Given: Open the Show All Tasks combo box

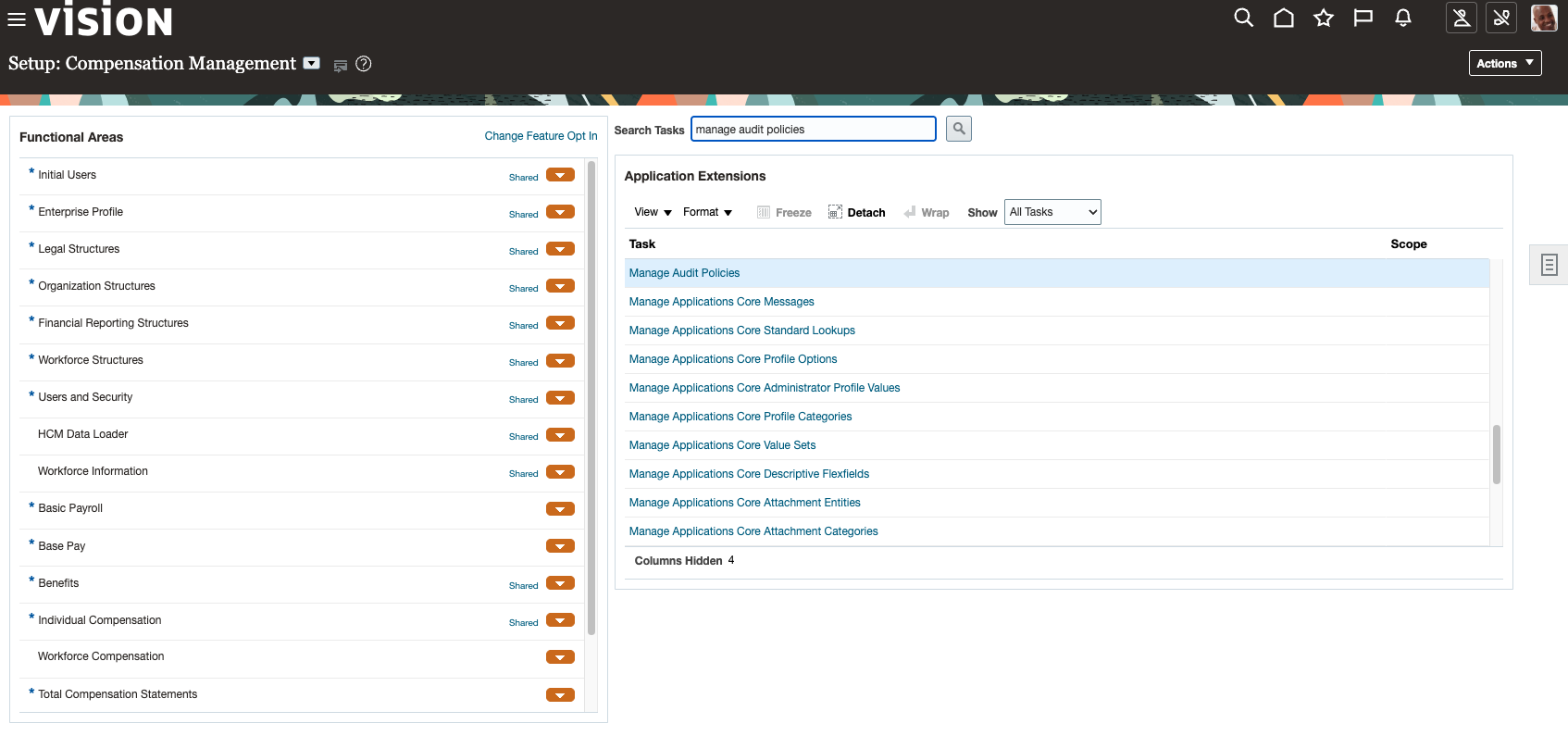Looking at the screenshot, I should 1052,212.
